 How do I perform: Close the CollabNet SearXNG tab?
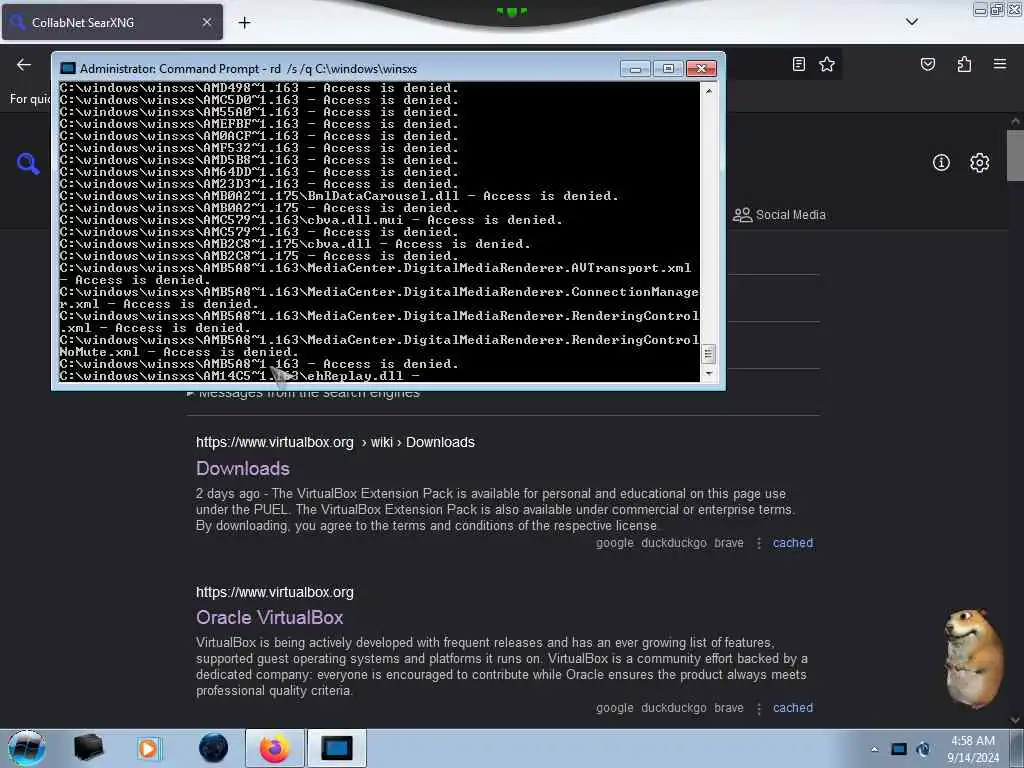[206, 22]
